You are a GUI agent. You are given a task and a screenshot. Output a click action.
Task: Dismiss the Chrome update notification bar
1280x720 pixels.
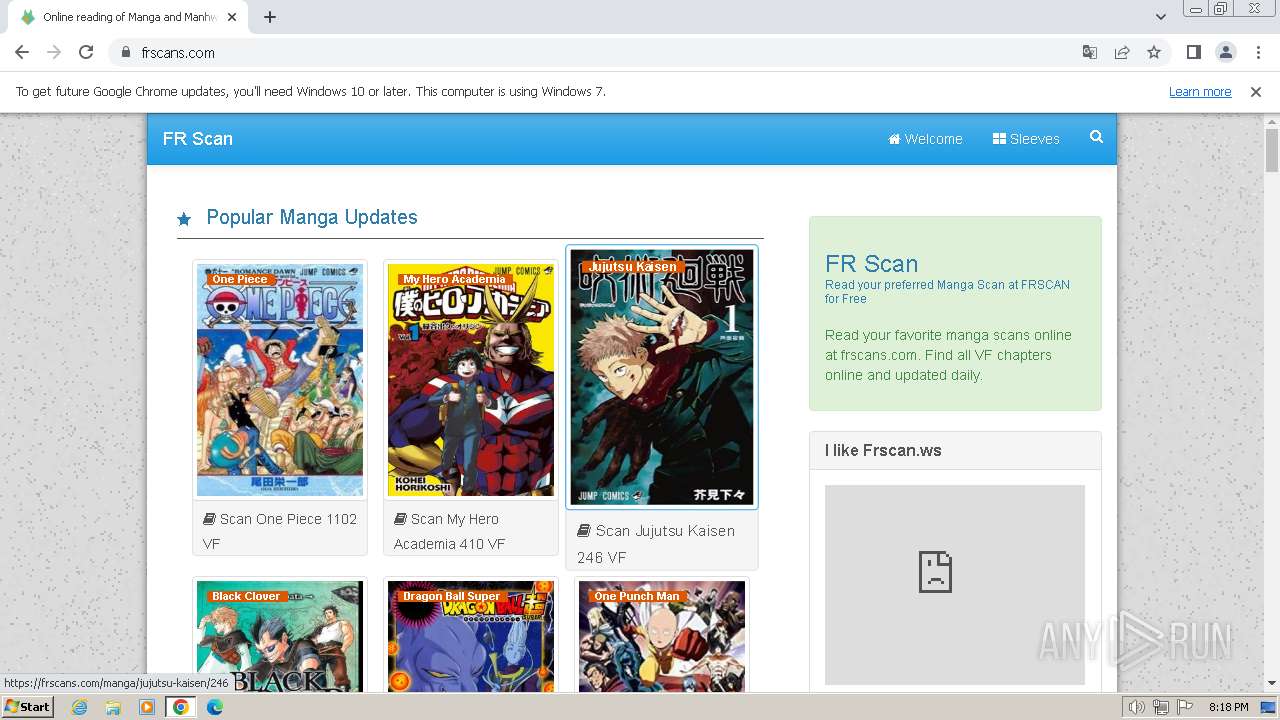click(x=1256, y=92)
